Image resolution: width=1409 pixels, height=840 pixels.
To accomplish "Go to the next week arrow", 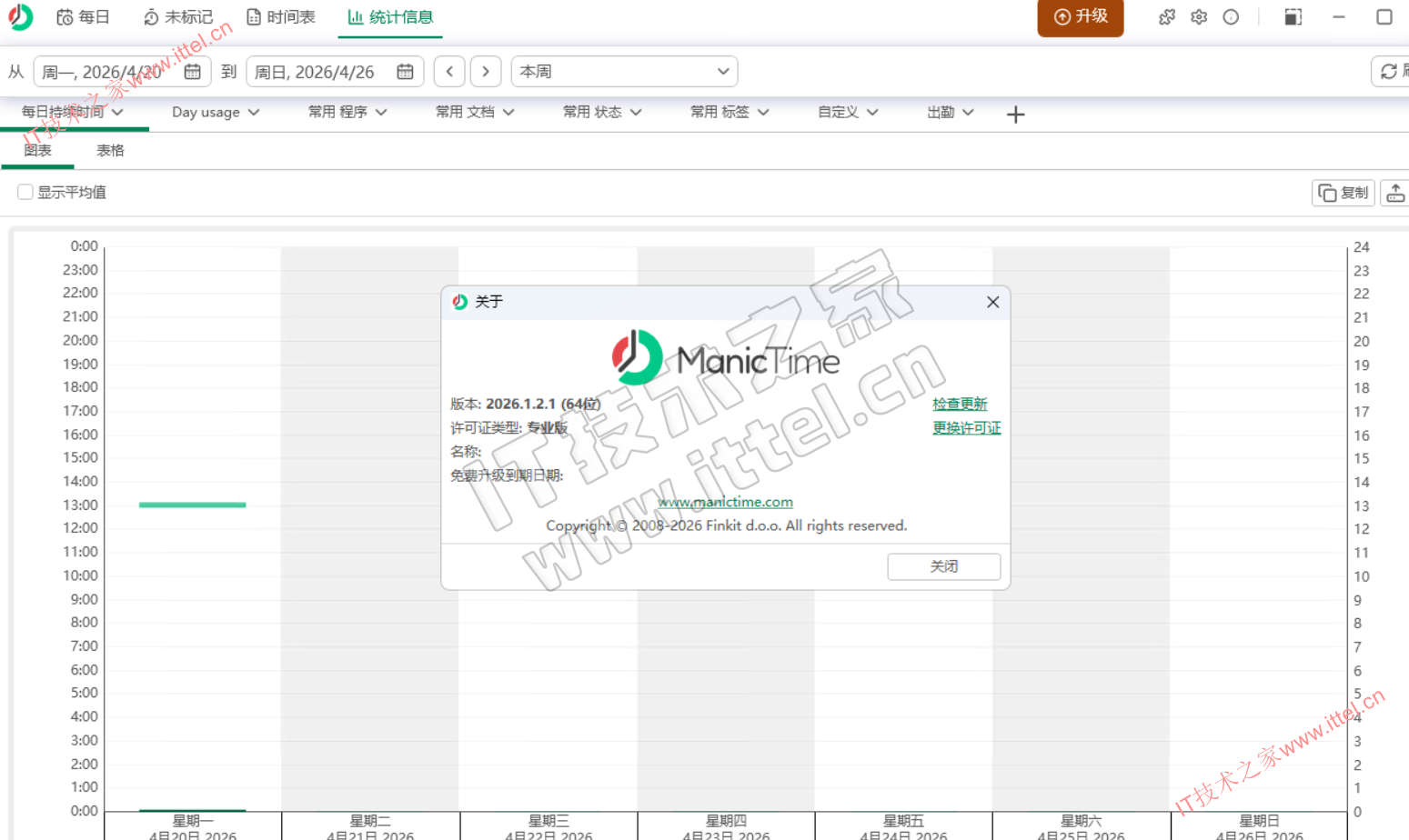I will [x=486, y=71].
